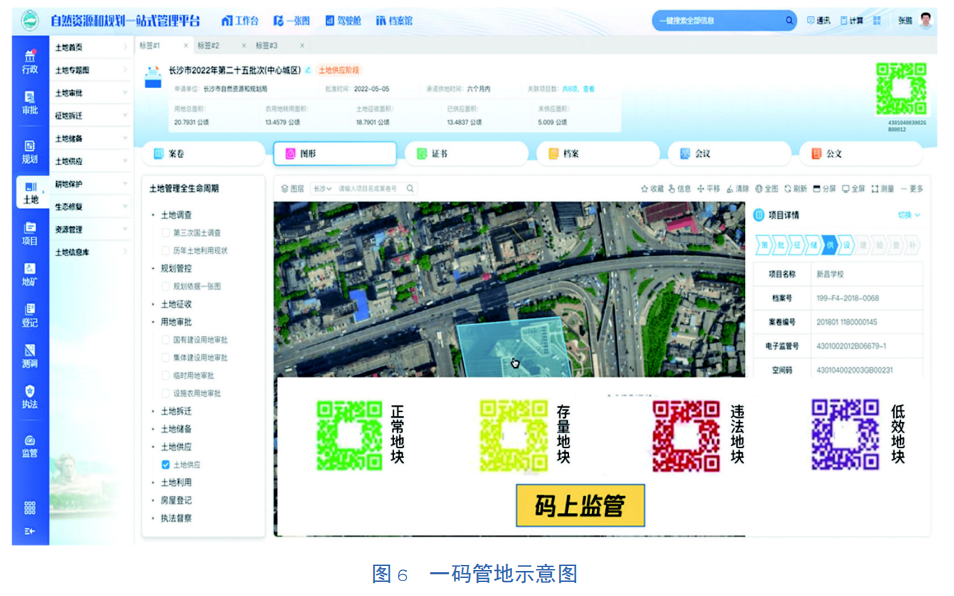Open the 规划 sidebar section
954x596 pixels.
click(x=30, y=152)
